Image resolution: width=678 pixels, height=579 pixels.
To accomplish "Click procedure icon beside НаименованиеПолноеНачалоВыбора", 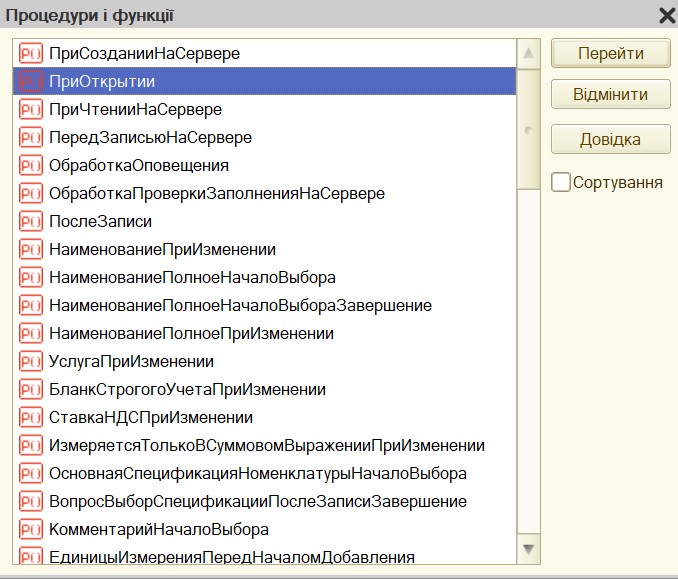I will (31, 278).
